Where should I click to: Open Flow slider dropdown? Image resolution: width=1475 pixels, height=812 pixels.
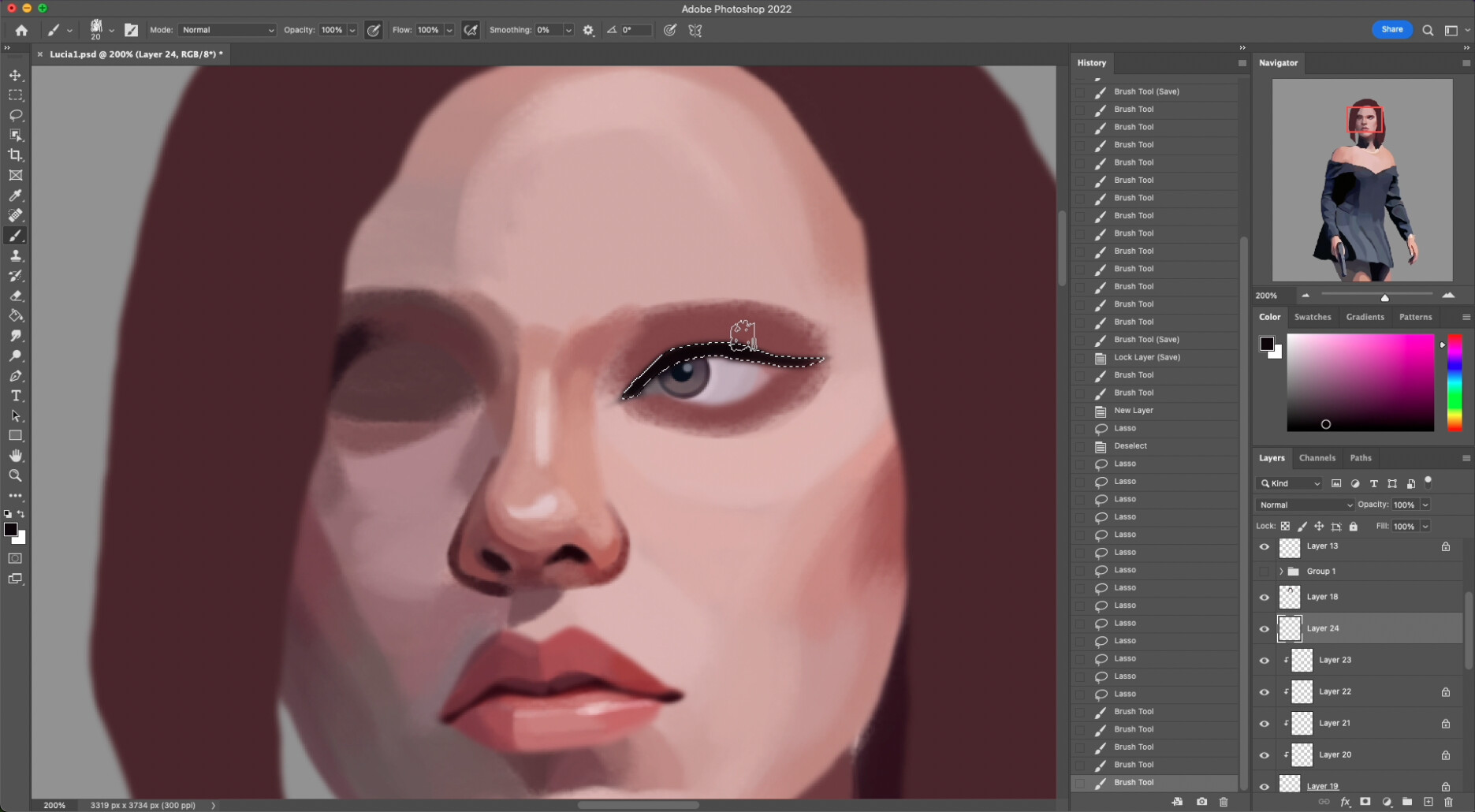point(449,30)
